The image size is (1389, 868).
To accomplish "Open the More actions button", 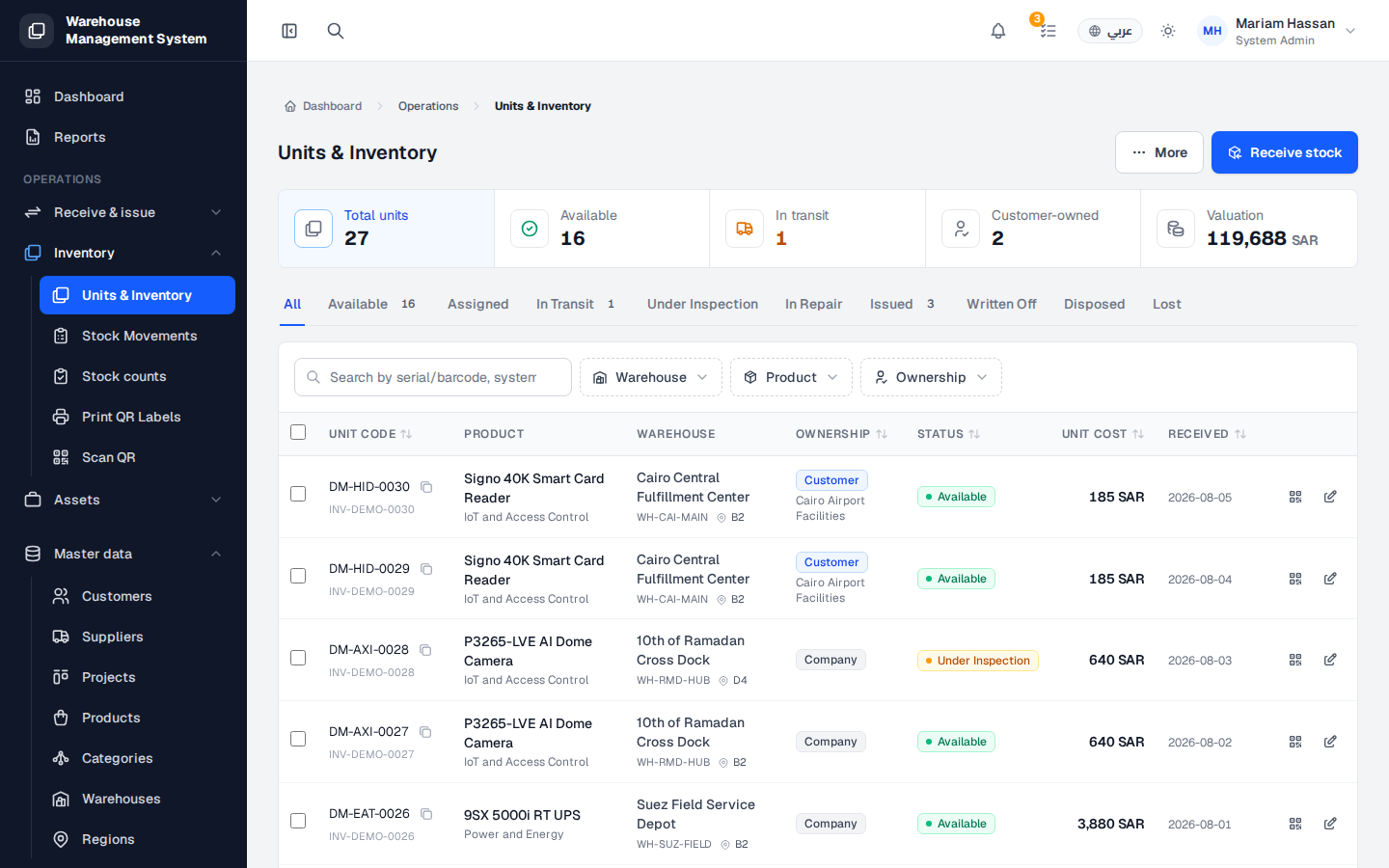I will [1159, 152].
